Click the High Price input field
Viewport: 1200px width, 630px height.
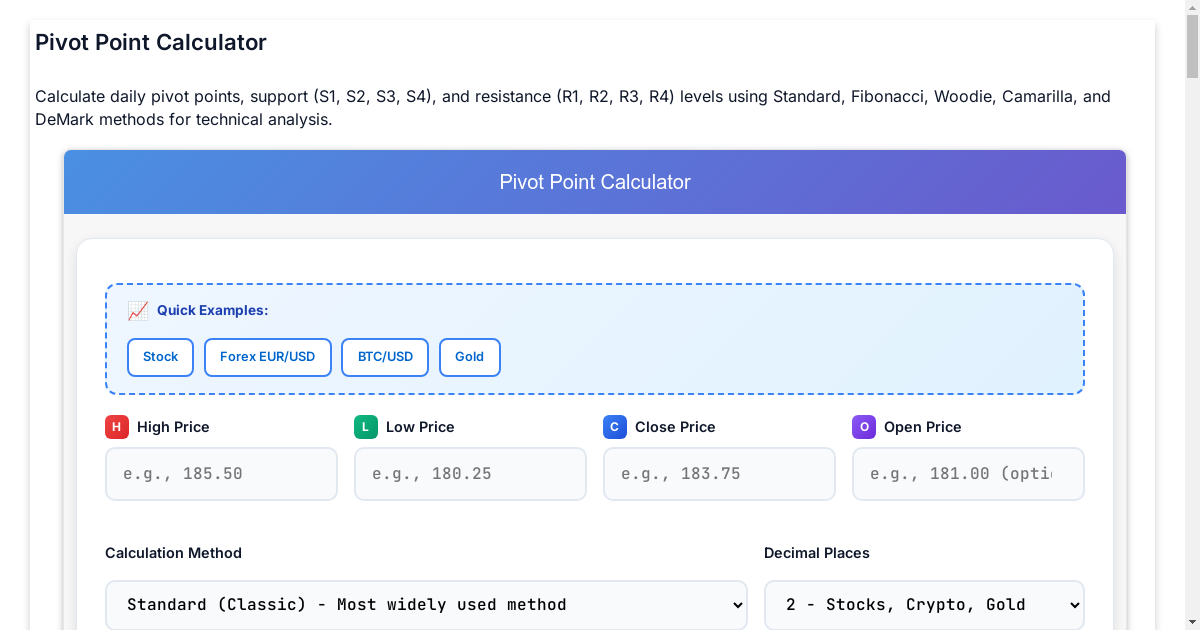pyautogui.click(x=221, y=473)
